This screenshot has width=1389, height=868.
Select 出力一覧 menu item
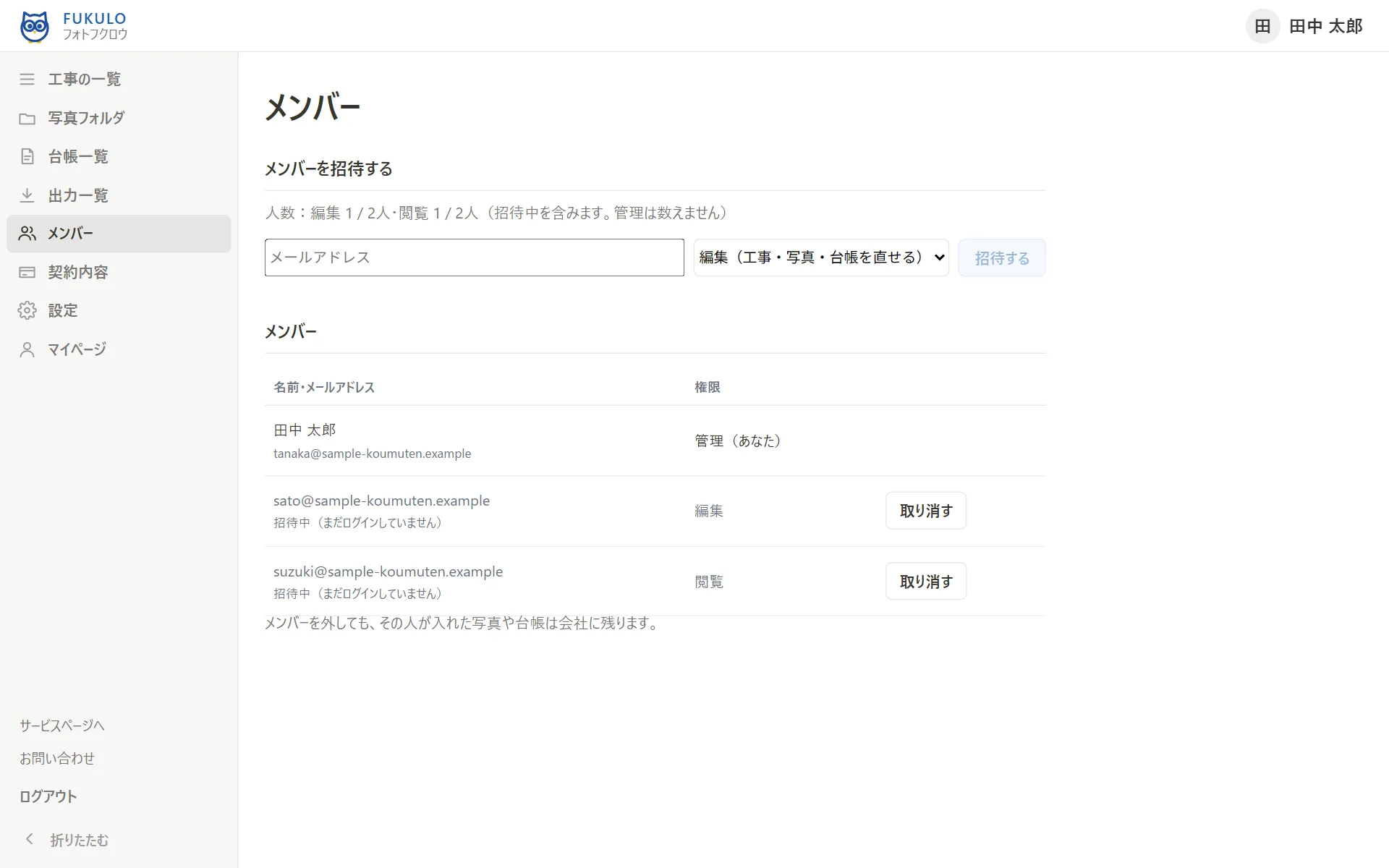coord(119,195)
